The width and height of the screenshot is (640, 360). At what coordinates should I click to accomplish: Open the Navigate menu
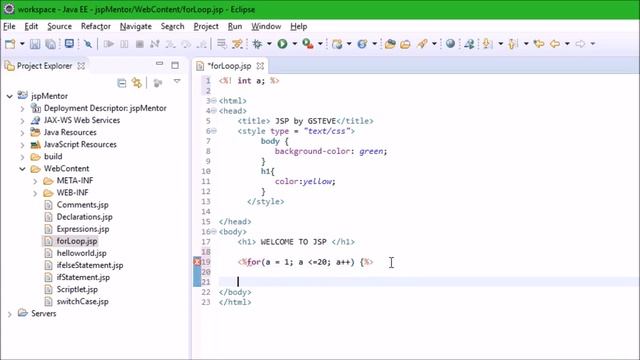pyautogui.click(x=136, y=26)
